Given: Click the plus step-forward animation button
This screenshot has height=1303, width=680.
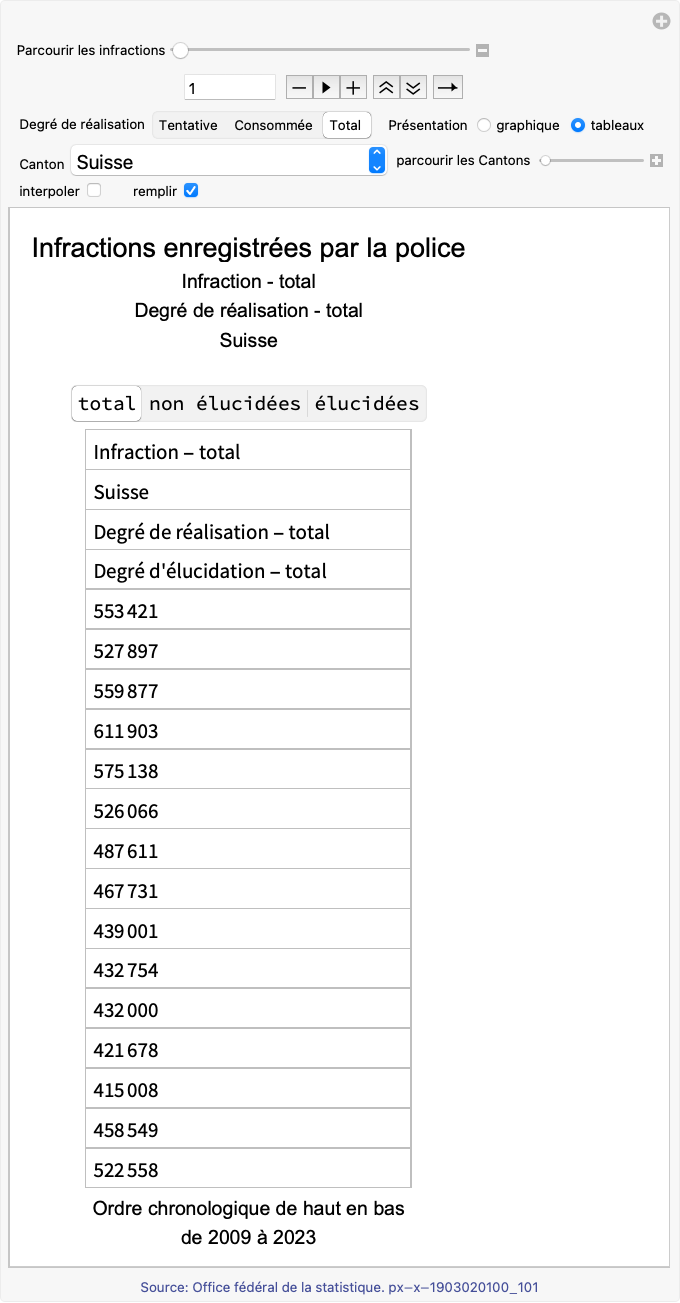Looking at the screenshot, I should point(353,88).
